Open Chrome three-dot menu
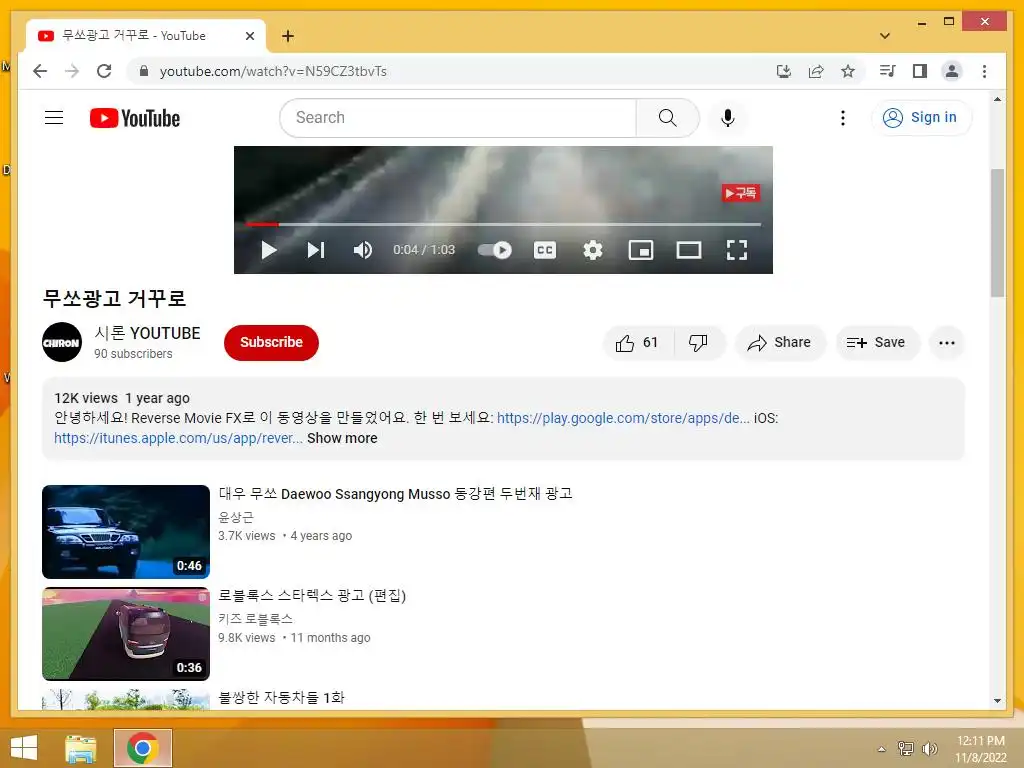Viewport: 1024px width, 768px height. click(984, 71)
